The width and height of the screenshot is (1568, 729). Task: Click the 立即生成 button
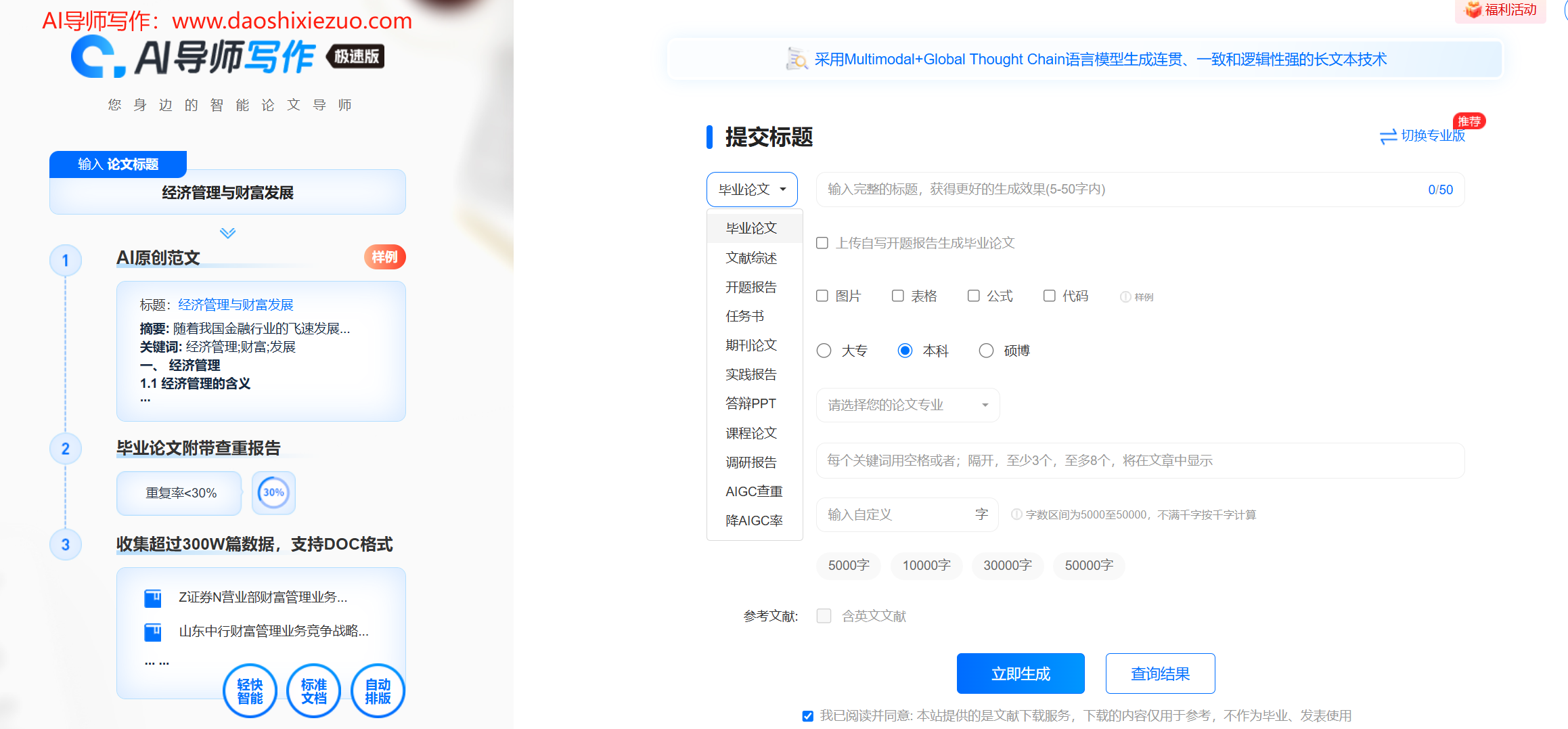(1021, 673)
